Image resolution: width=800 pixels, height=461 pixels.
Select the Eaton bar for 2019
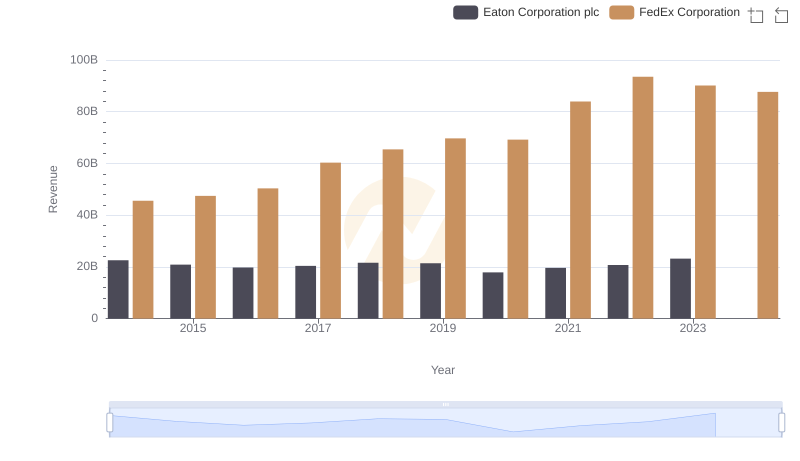click(431, 291)
